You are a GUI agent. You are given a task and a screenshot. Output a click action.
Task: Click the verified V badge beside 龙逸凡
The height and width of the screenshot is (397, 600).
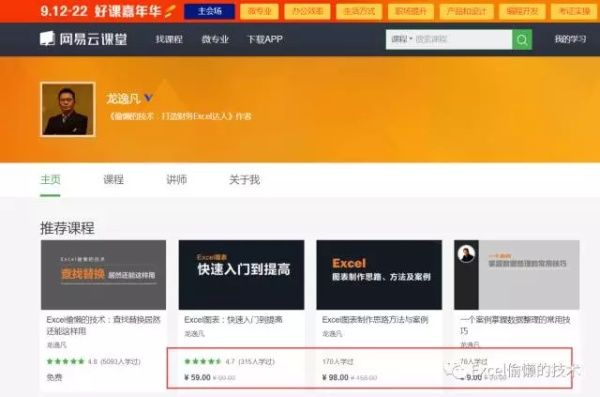coord(148,98)
